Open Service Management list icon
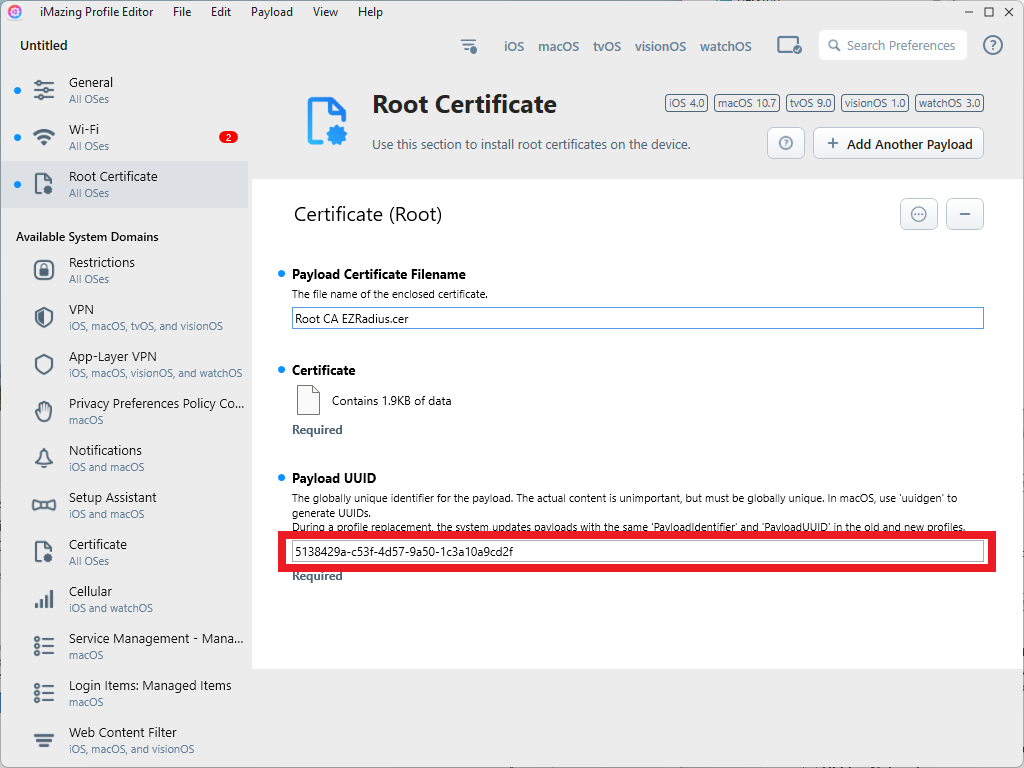The image size is (1024, 768). tap(44, 647)
